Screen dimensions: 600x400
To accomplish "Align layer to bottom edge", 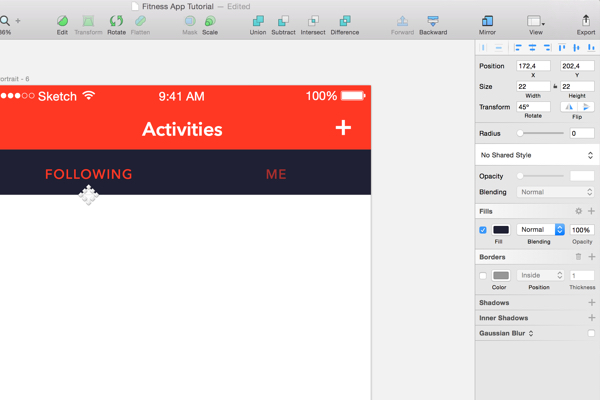I will tap(591, 47).
